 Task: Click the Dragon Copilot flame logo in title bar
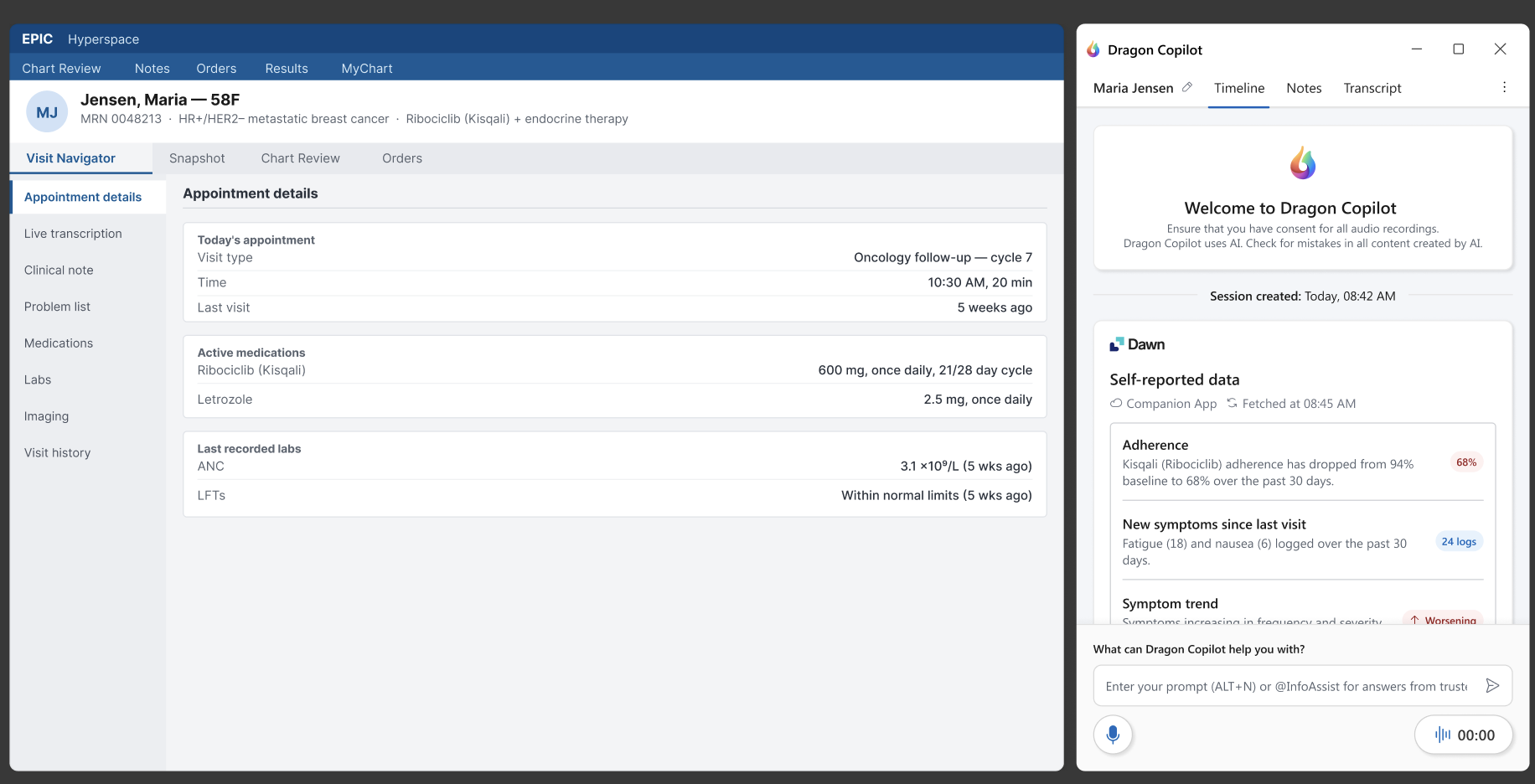coord(1093,49)
